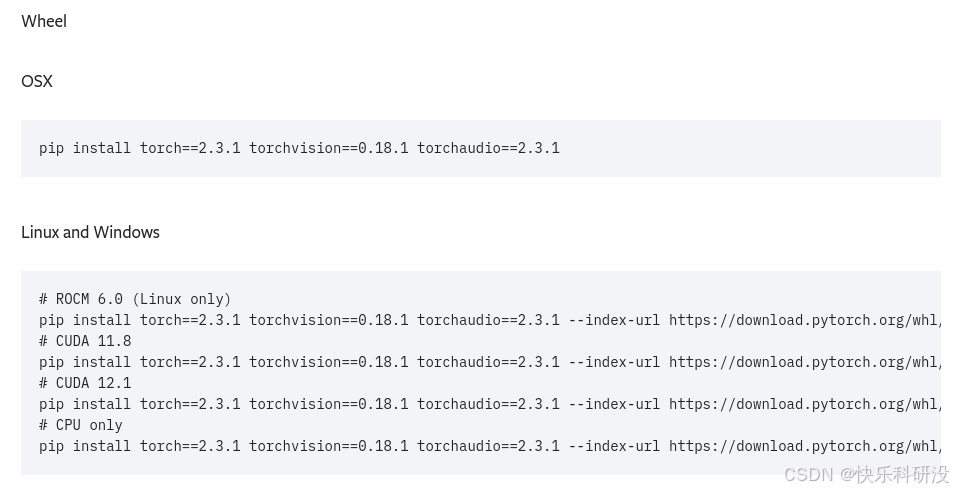The width and height of the screenshot is (953, 492).
Task: Open the download.pytorch.org URL under ROCM 6.0
Action: pyautogui.click(x=805, y=320)
